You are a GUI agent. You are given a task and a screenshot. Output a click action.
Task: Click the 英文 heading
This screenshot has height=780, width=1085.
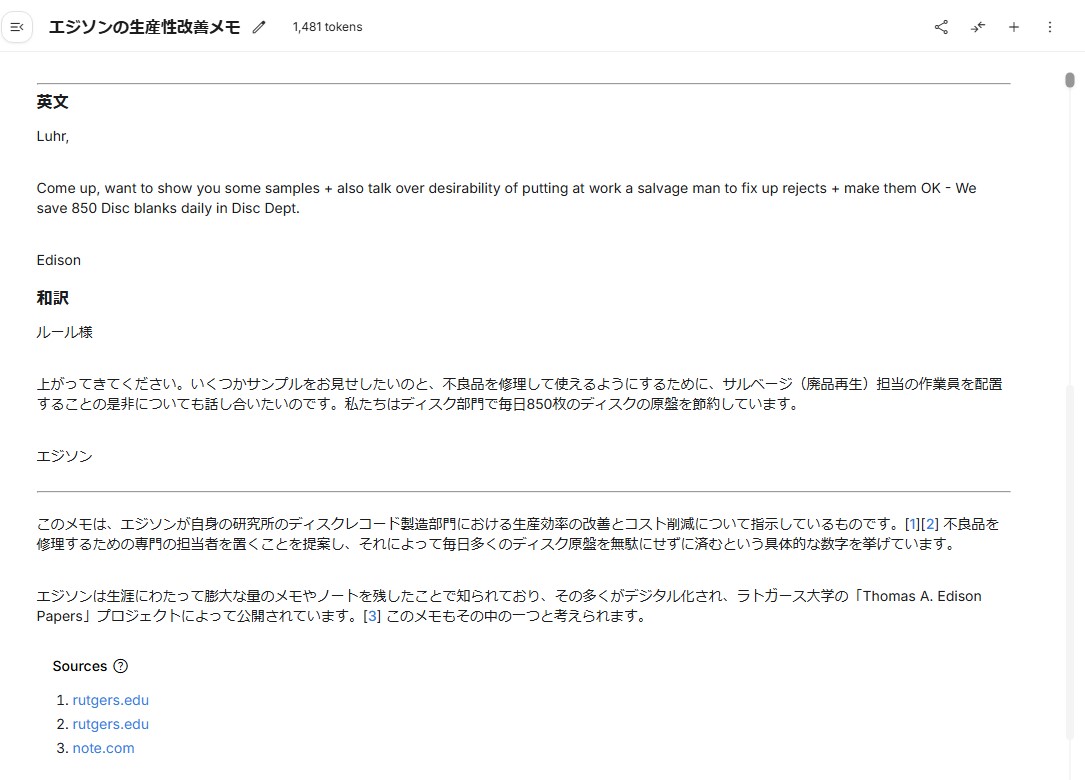(53, 102)
